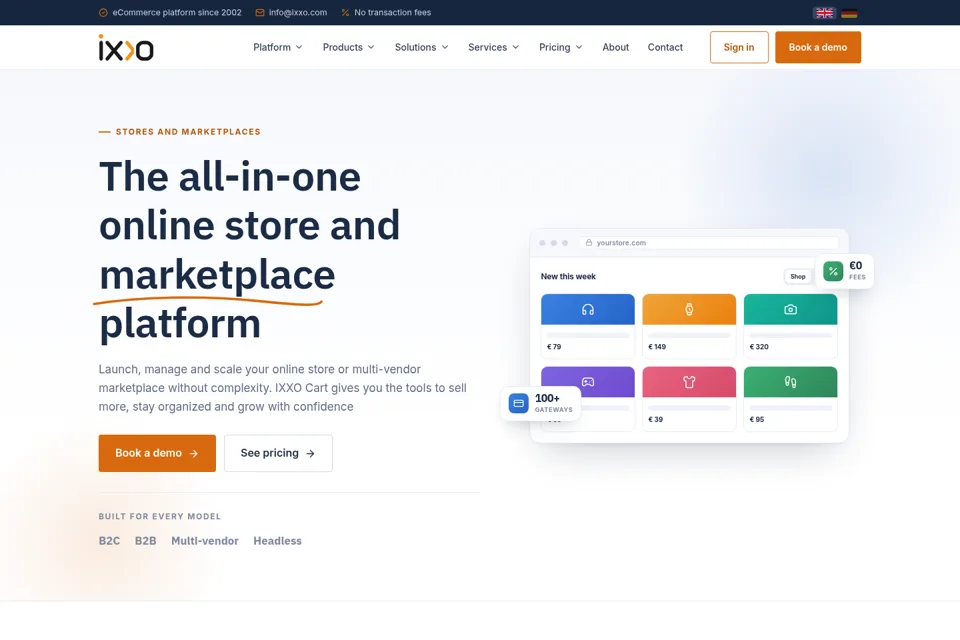960x640 pixels.
Task: Go to the About page
Action: click(x=615, y=47)
